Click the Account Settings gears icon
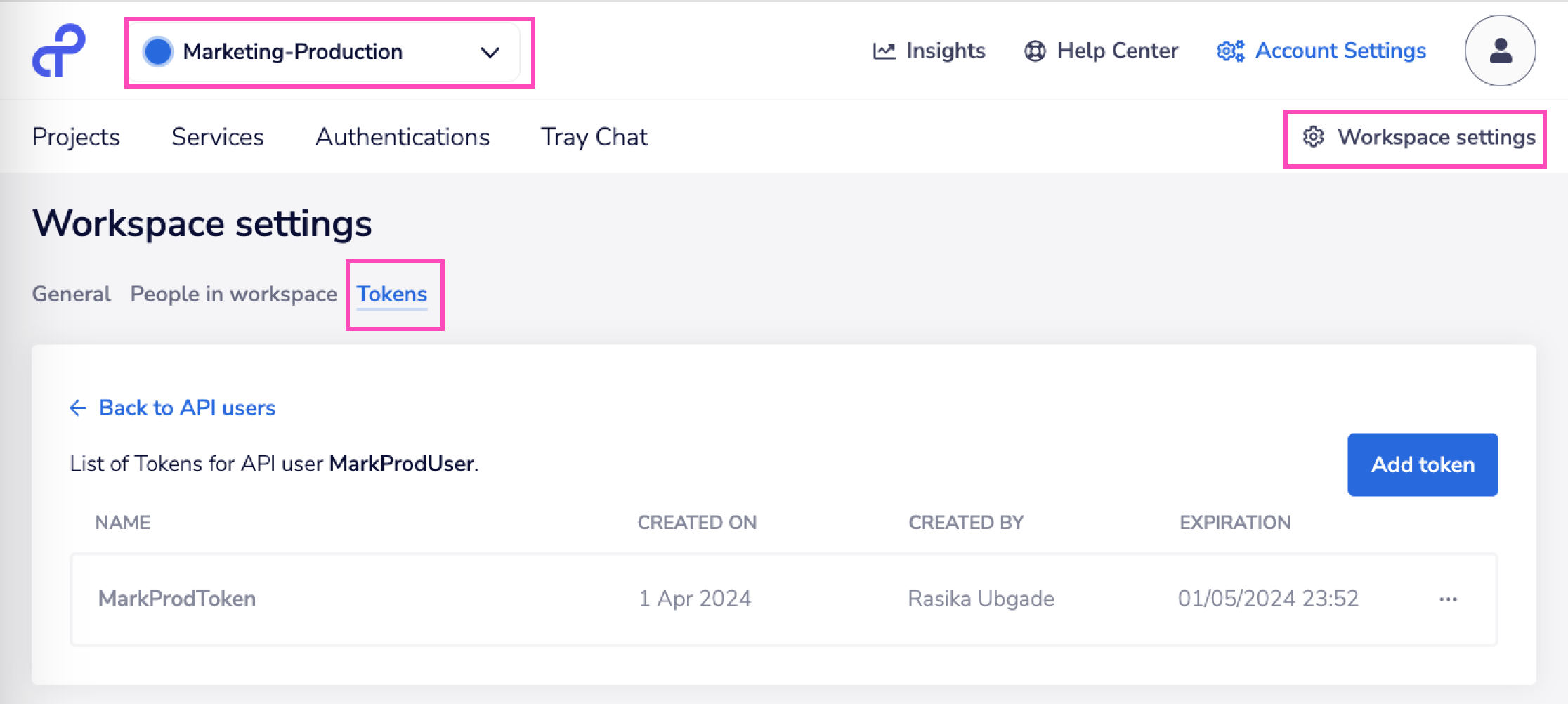 tap(1231, 51)
